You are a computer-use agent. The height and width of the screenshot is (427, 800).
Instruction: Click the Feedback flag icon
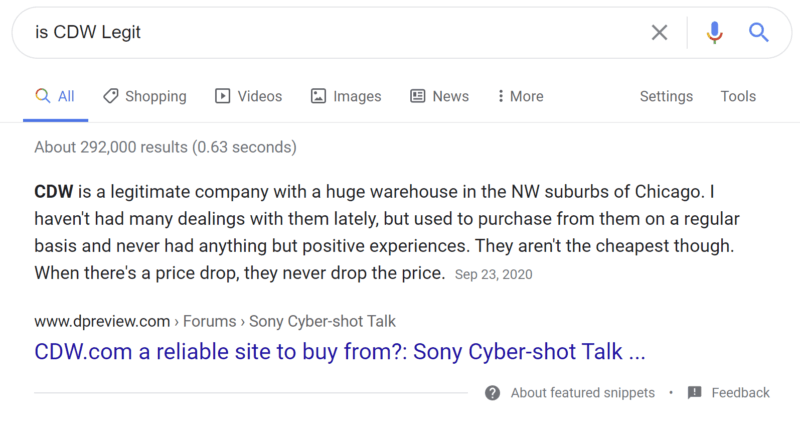click(695, 393)
